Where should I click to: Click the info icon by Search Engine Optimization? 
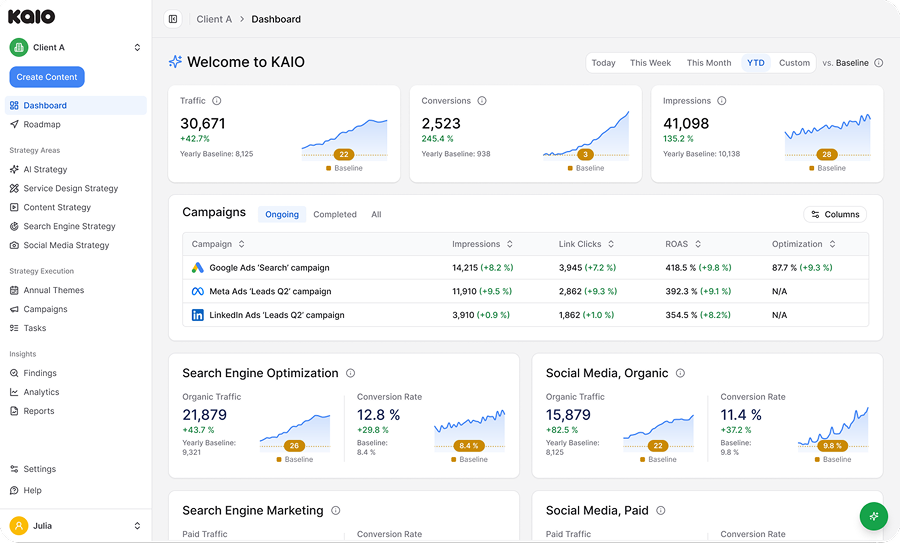[x=350, y=373]
